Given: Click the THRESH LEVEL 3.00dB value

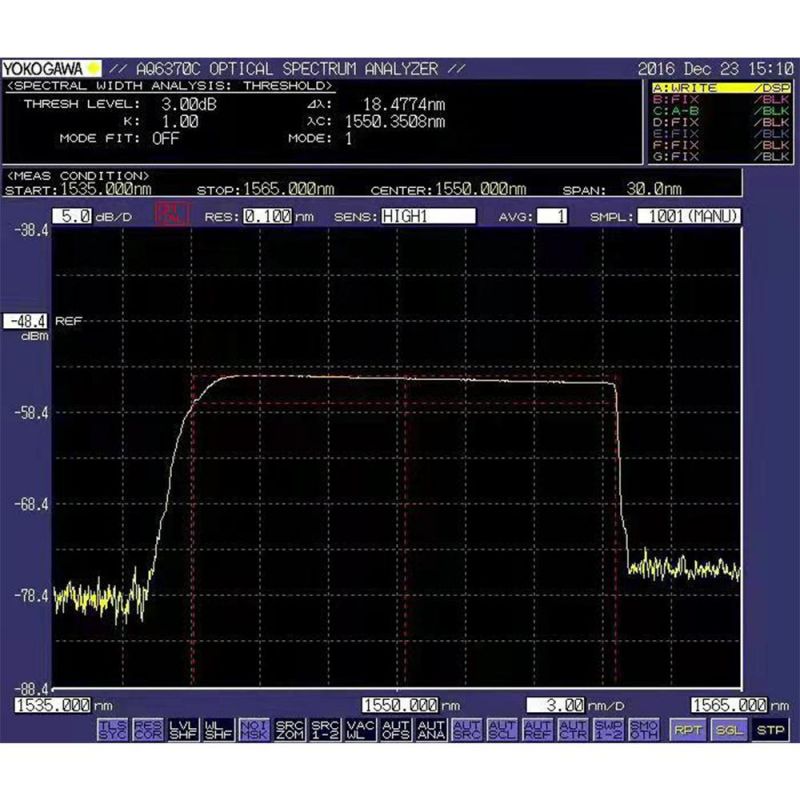Looking at the screenshot, I should click(189, 104).
